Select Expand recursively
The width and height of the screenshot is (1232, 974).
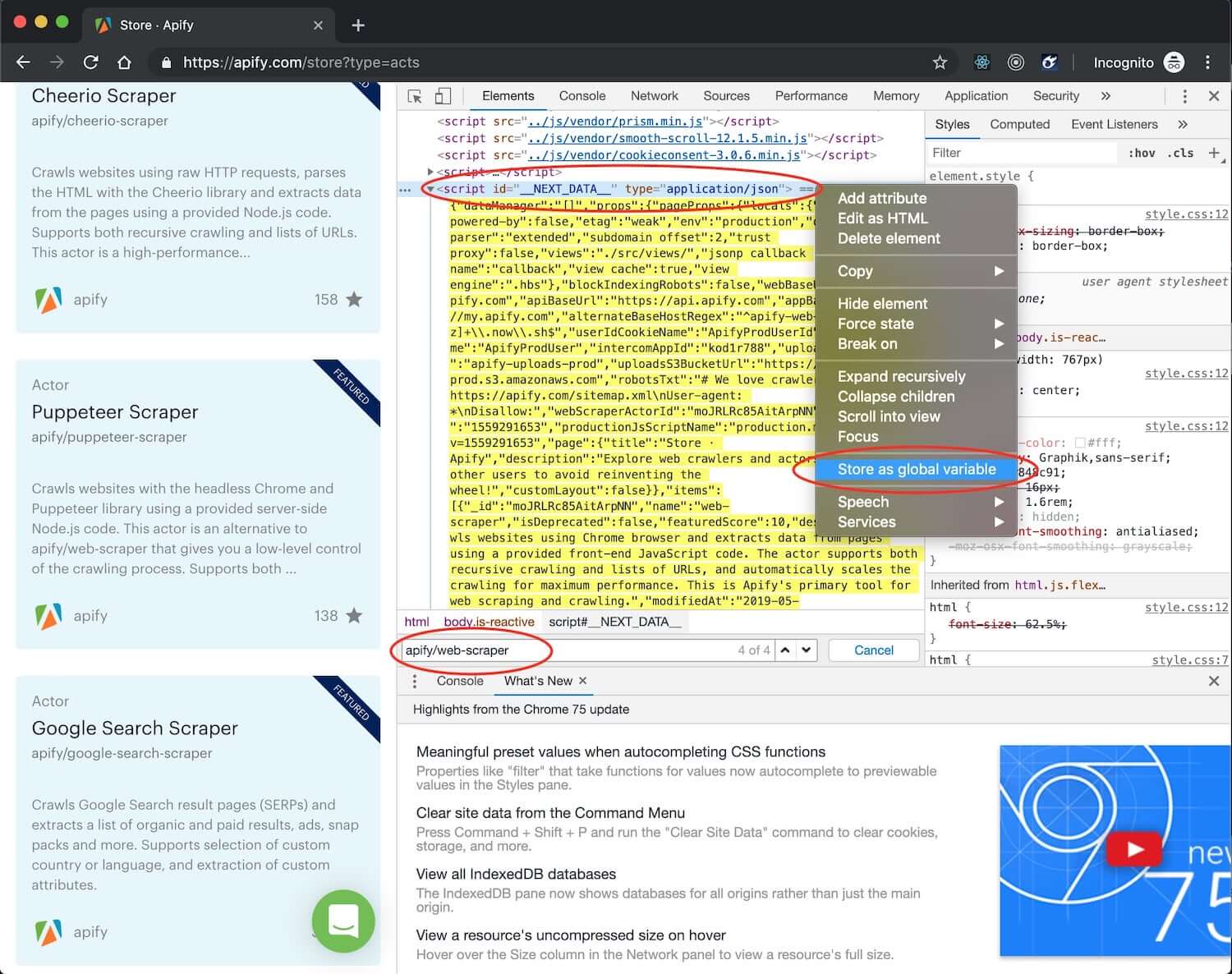coord(916,376)
